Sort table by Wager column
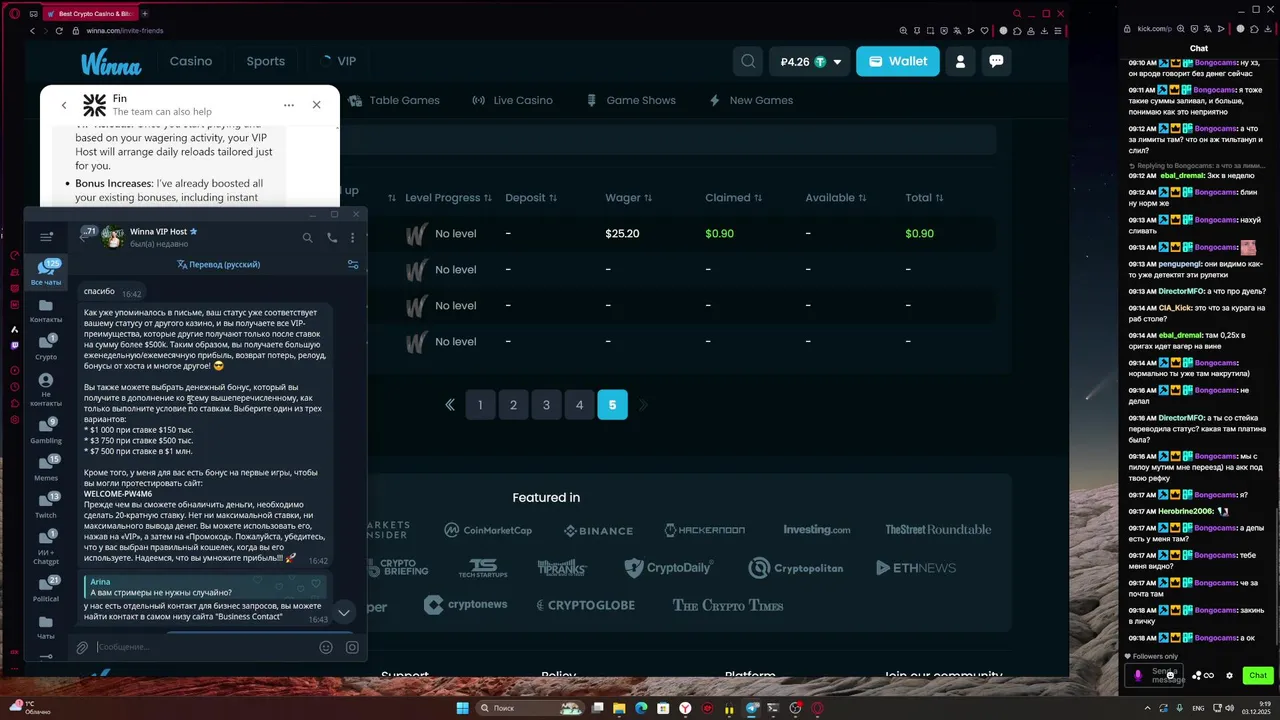 click(628, 198)
